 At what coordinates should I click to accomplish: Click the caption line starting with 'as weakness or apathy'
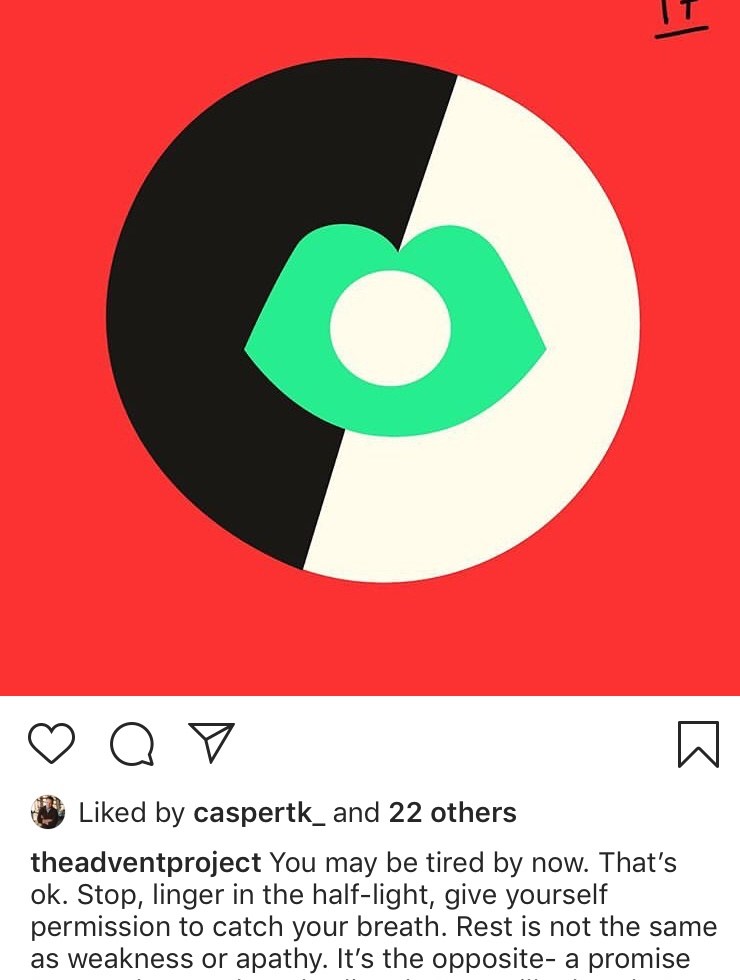pos(360,958)
